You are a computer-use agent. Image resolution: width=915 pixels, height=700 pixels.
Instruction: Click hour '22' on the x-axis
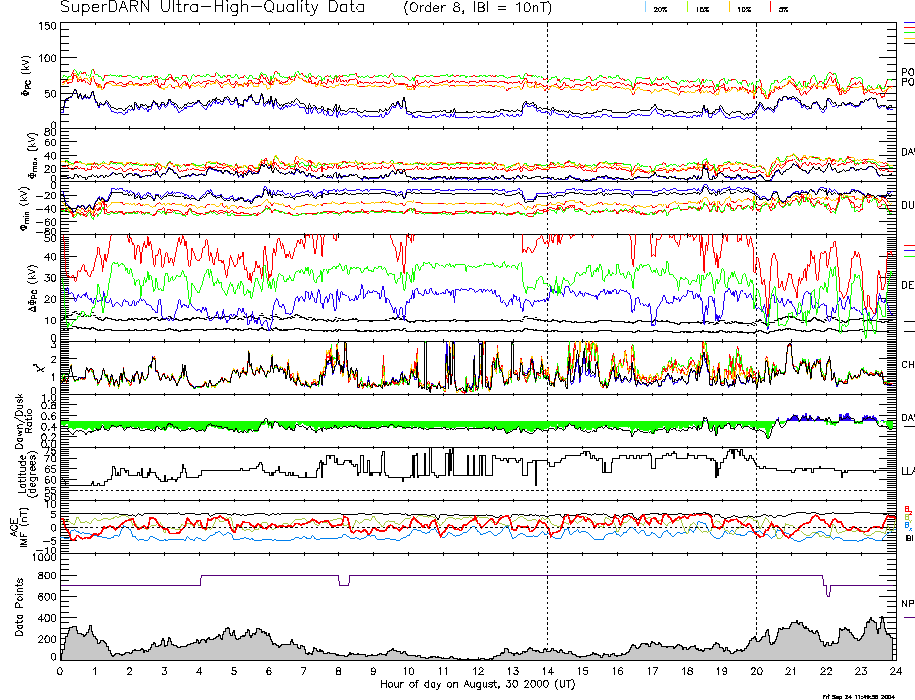pos(826,671)
